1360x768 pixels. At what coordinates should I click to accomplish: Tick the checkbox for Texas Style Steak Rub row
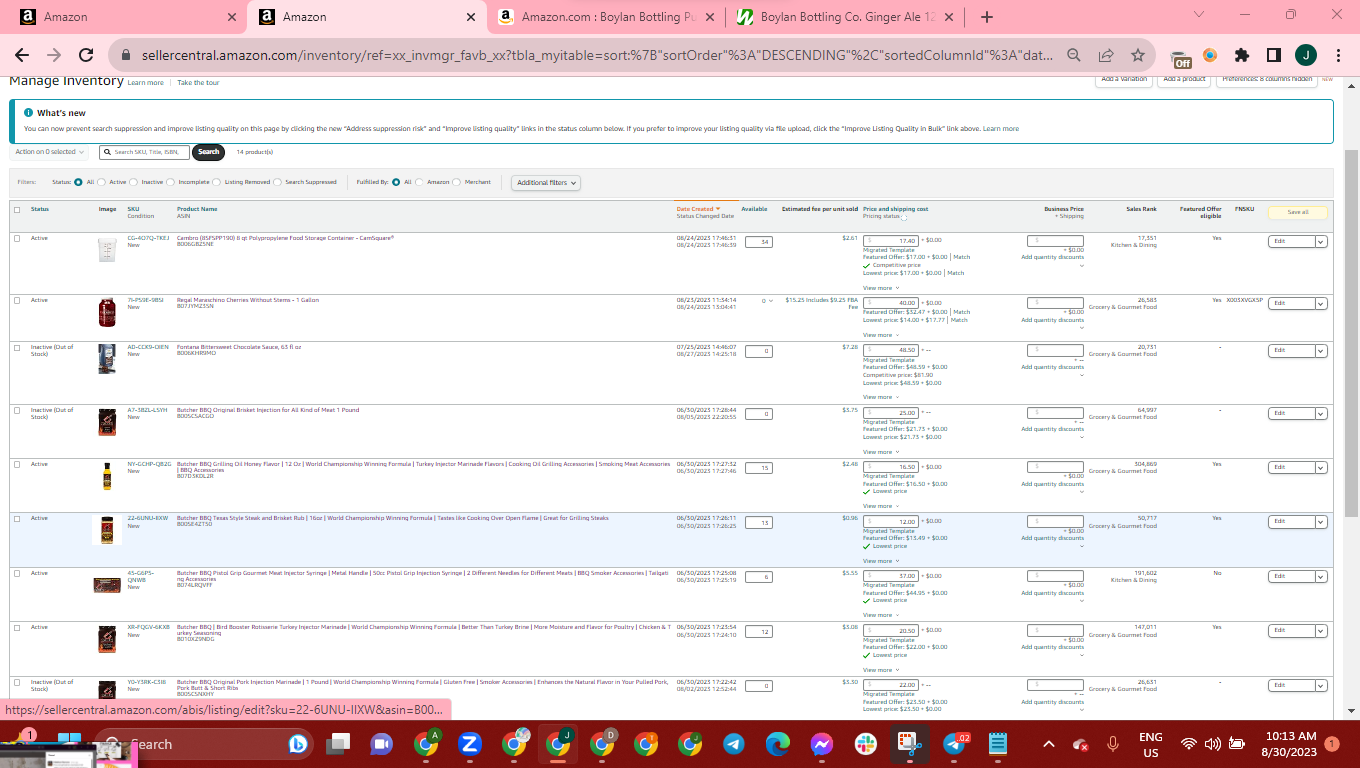[16, 518]
